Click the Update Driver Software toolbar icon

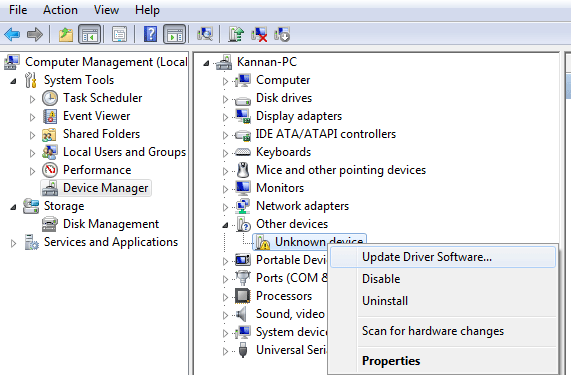(236, 35)
